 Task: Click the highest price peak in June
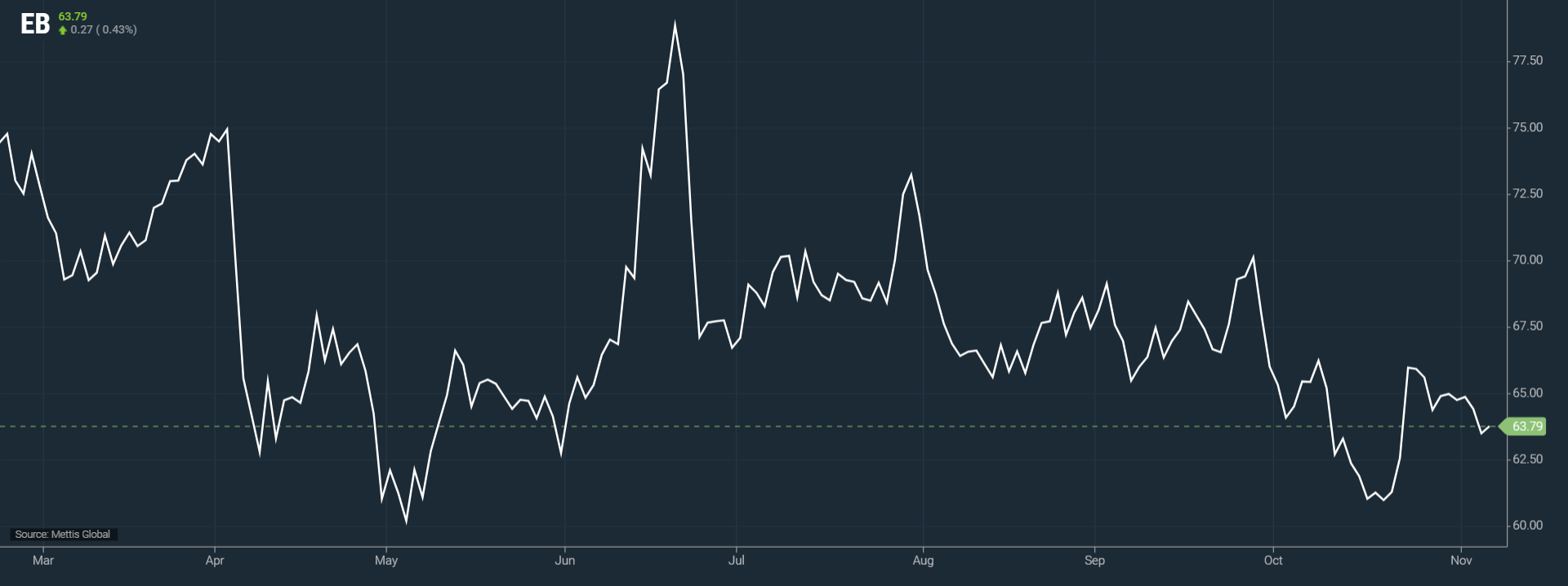pyautogui.click(x=675, y=24)
